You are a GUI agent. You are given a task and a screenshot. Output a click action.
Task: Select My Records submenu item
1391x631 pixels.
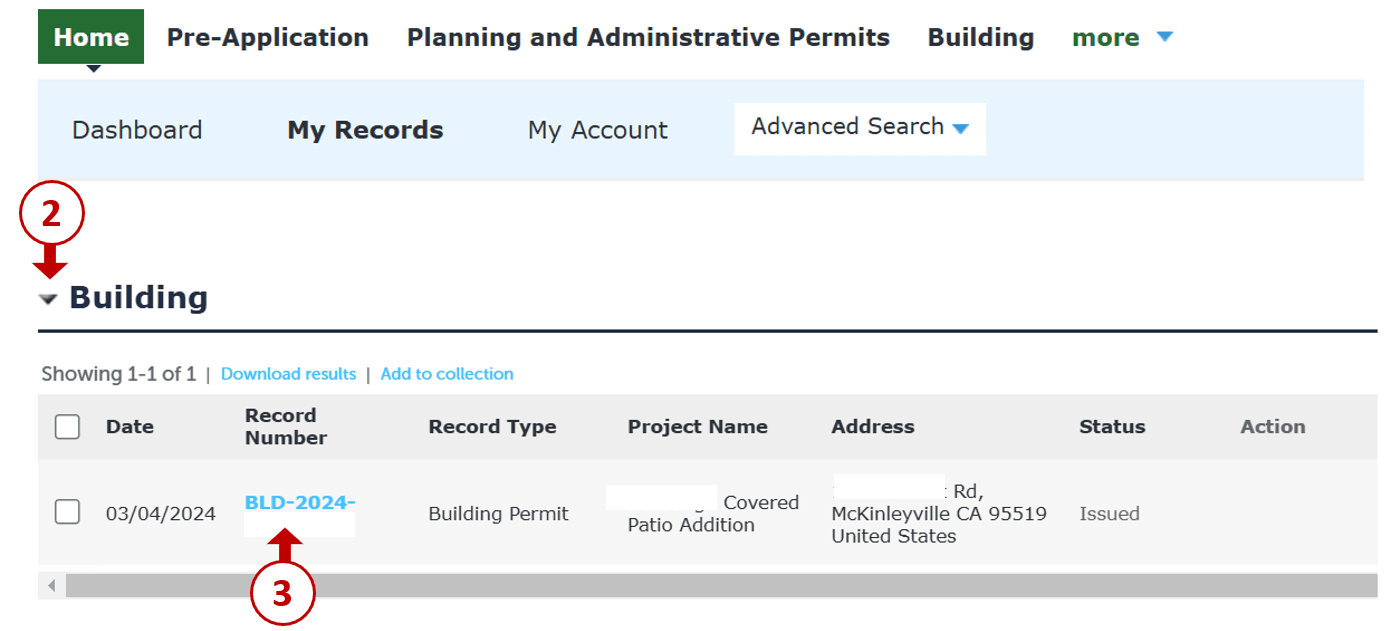pyautogui.click(x=365, y=130)
